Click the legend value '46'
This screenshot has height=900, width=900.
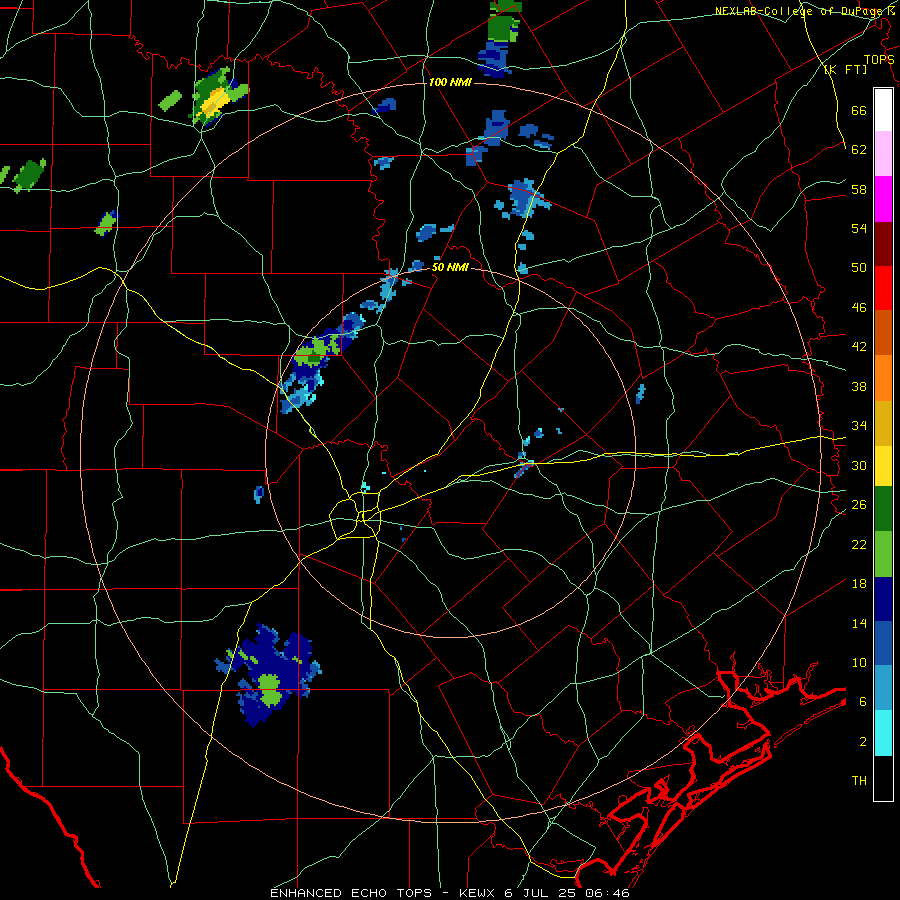click(x=859, y=308)
